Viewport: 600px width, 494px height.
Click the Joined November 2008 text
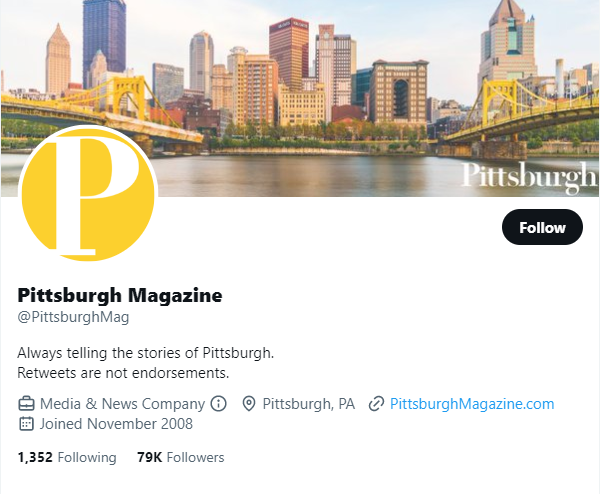(116, 424)
